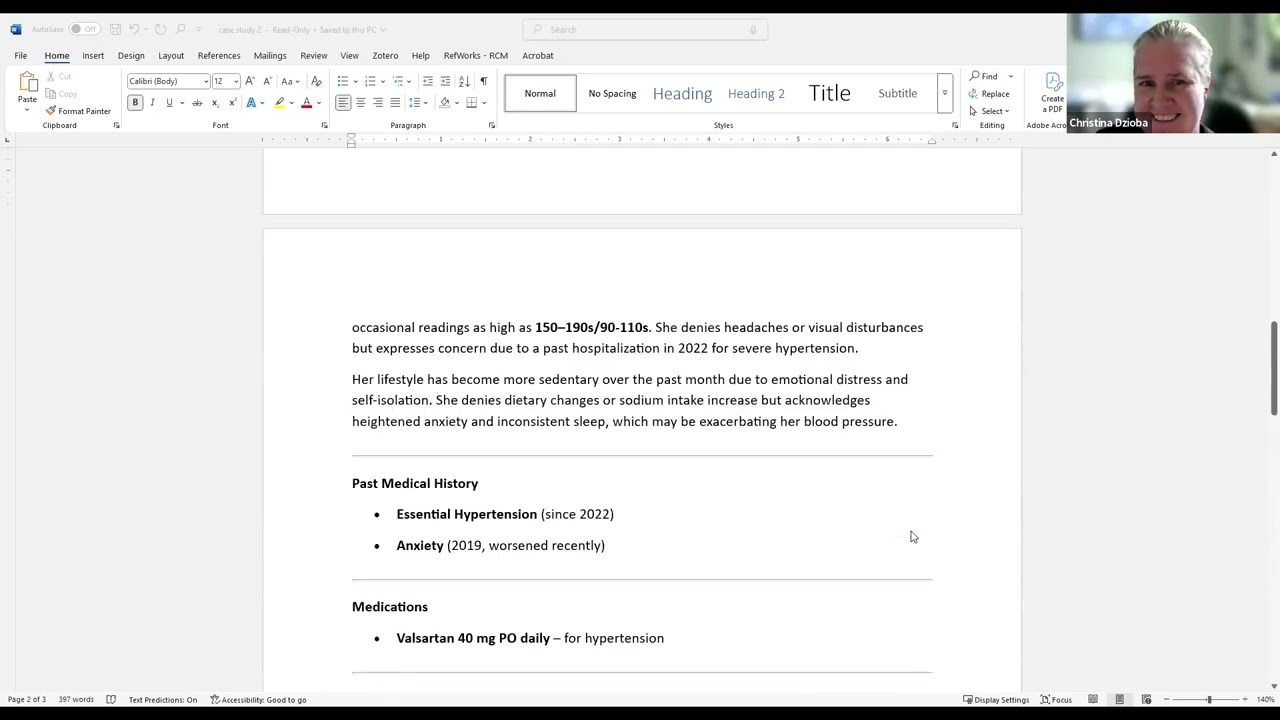Apply yellow text highlight color

(x=280, y=103)
